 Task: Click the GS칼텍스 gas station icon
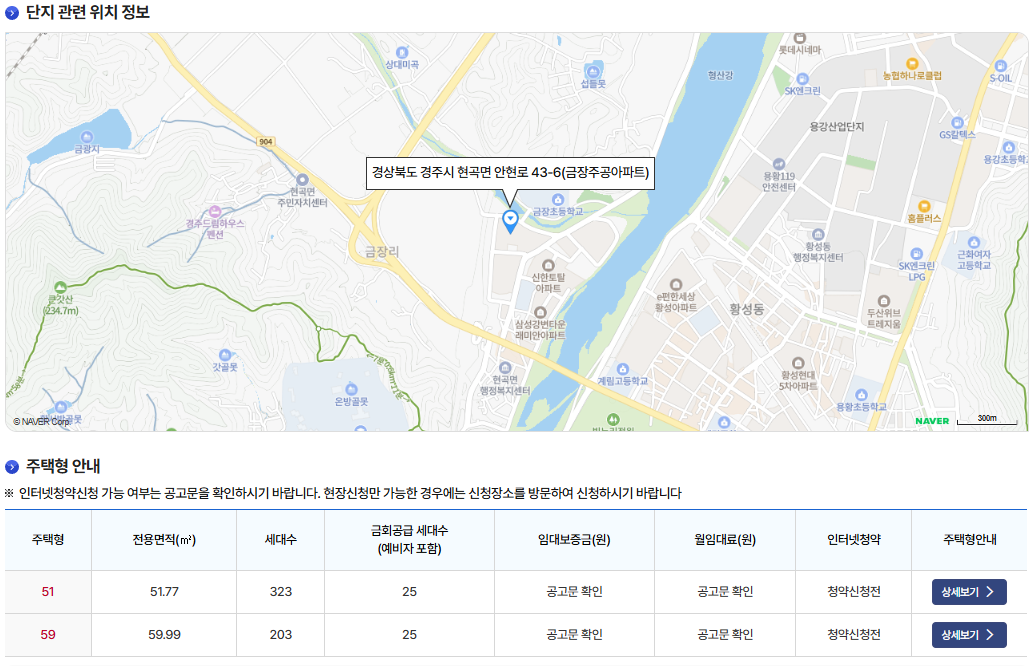pos(957,123)
